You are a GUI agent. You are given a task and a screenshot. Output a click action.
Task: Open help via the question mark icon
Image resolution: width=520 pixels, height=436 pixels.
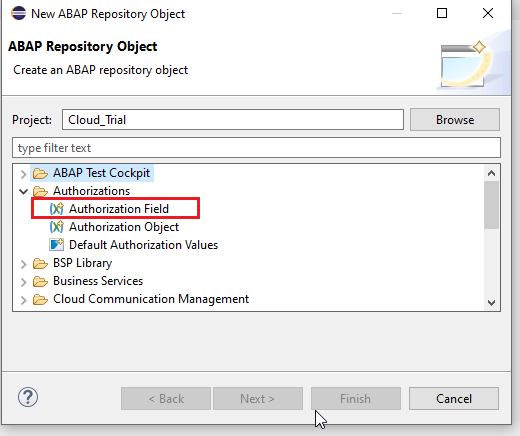point(28,397)
